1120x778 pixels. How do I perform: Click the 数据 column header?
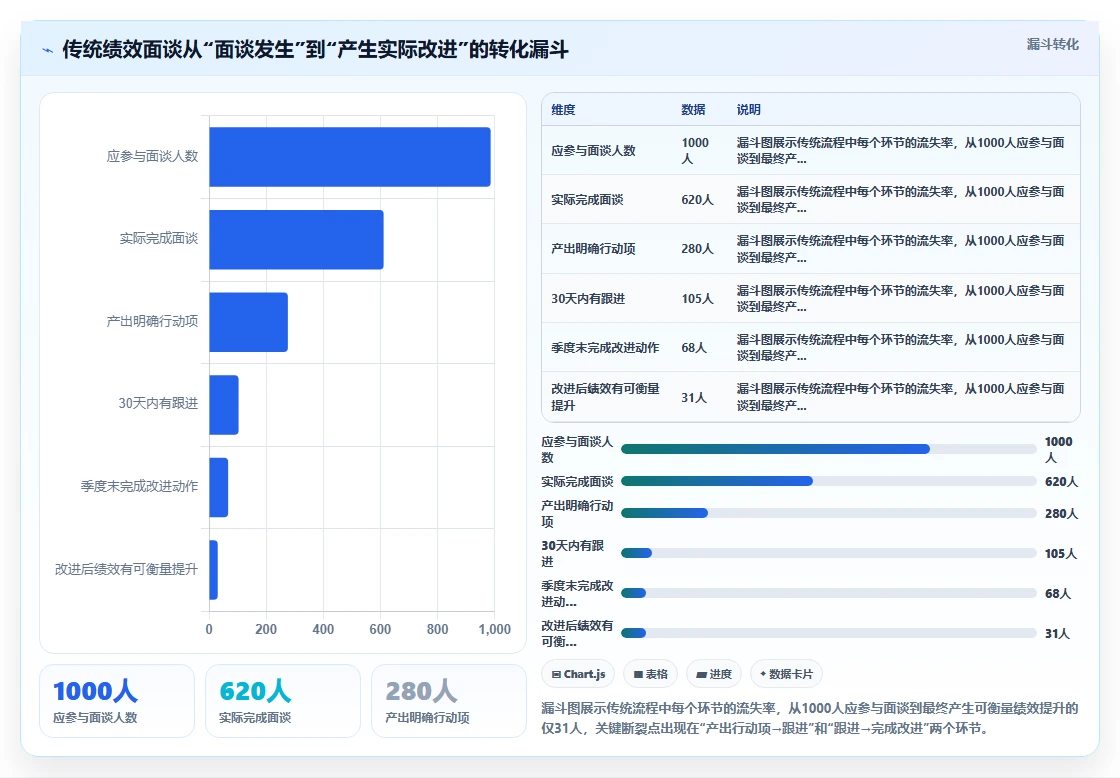click(x=693, y=109)
